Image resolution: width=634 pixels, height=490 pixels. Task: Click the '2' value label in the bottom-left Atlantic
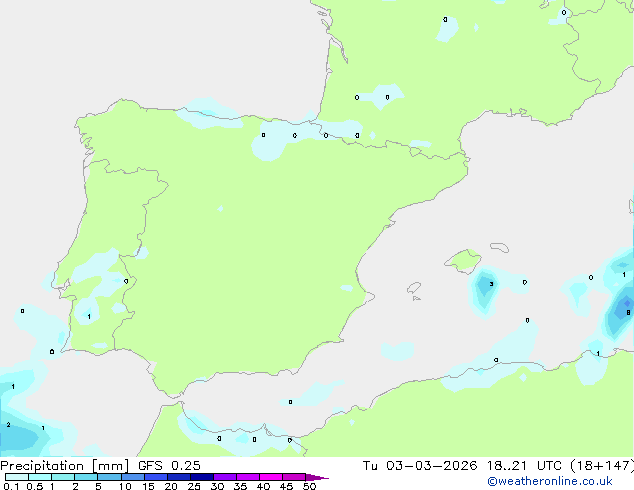click(x=8, y=425)
